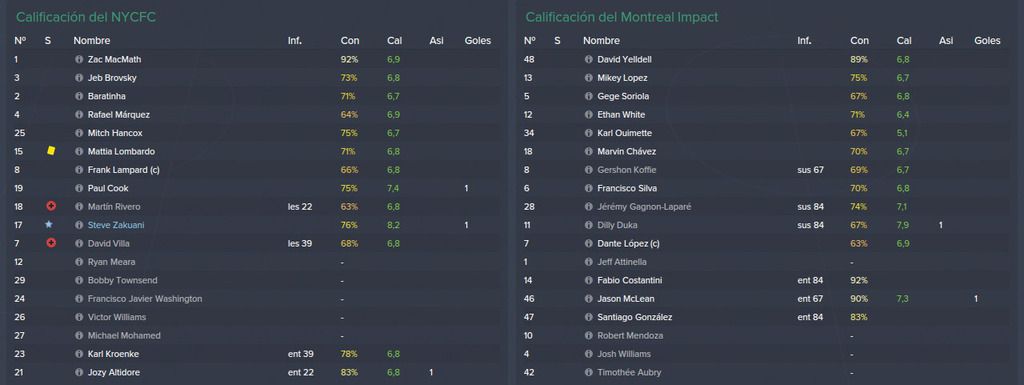Click star icon beside Steve Zakuani
The image size is (1024, 385).
(x=48, y=224)
